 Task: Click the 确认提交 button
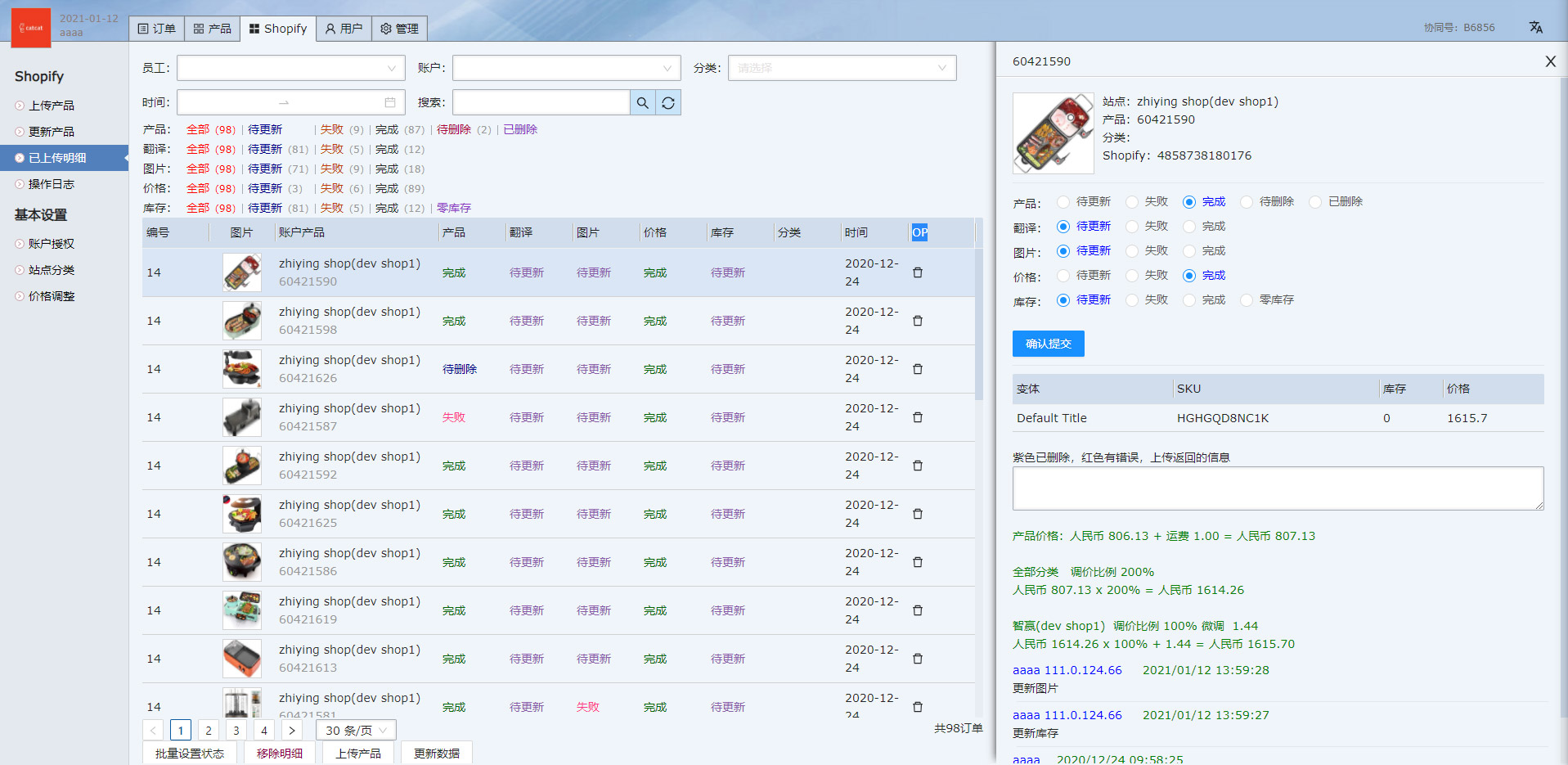tap(1049, 344)
